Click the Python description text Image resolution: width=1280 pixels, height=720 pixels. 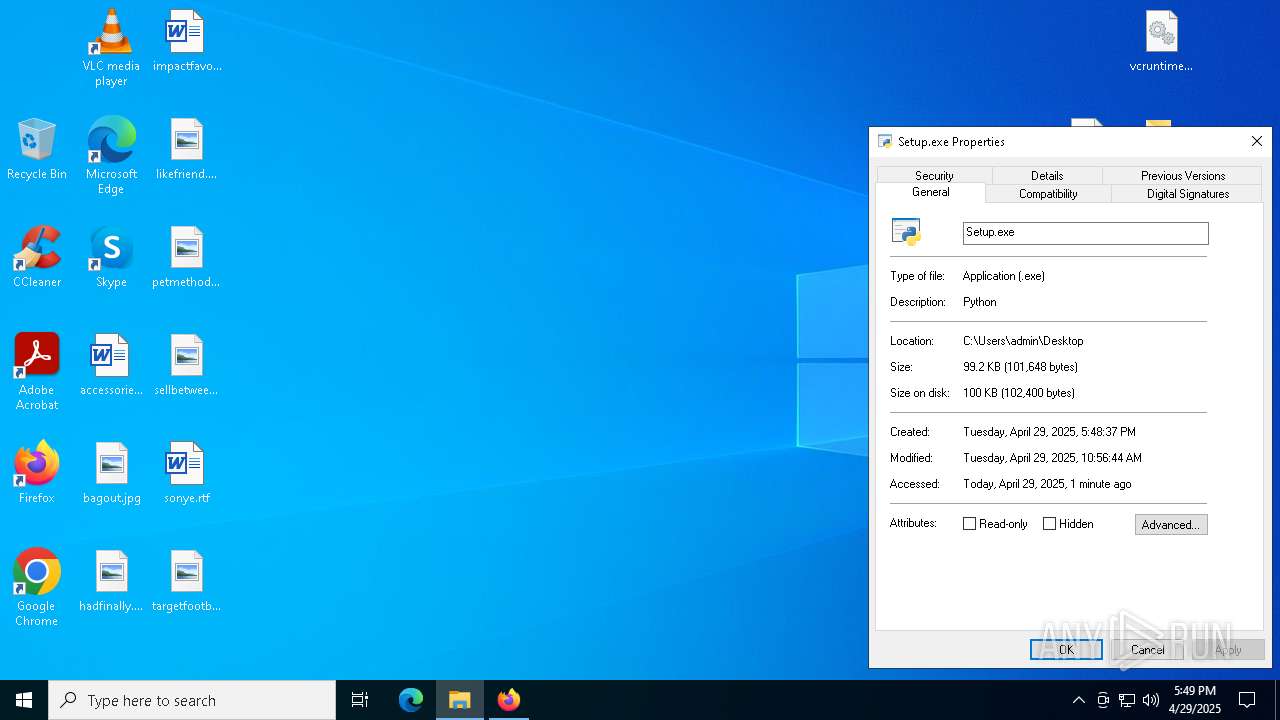click(979, 302)
